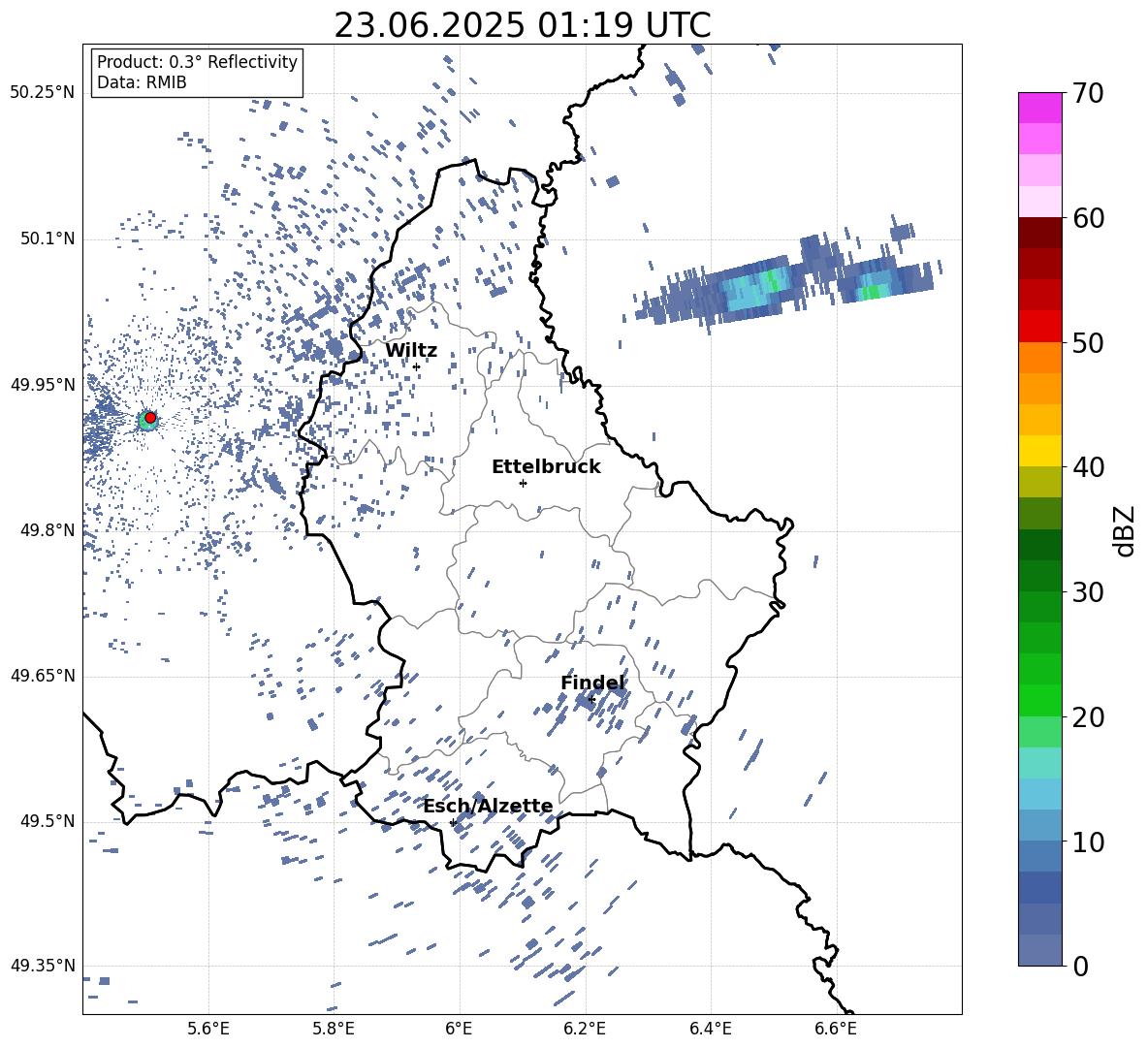The height and width of the screenshot is (1048, 1148).
Task: Click the 50.1°N latitude tick label
Action: pos(48,239)
